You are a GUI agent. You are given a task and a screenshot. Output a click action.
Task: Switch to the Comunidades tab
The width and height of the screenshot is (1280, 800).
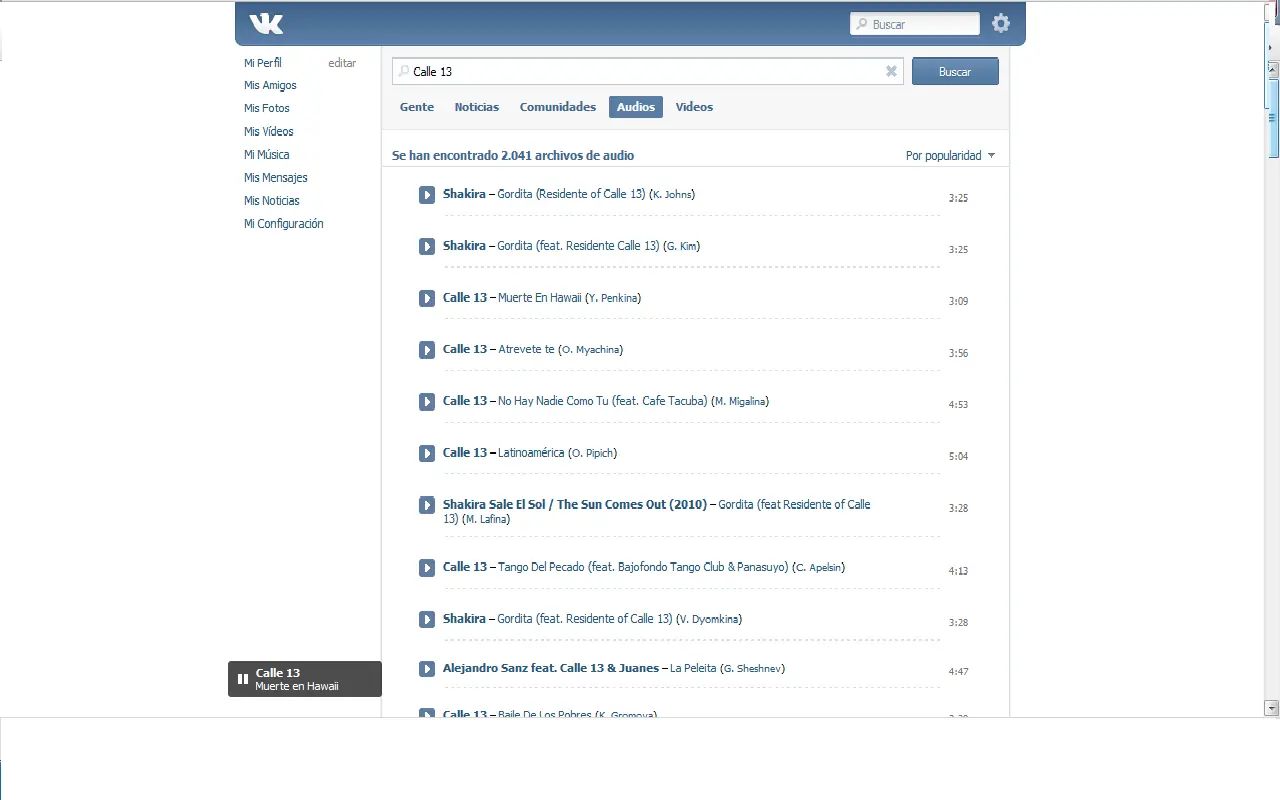click(558, 107)
